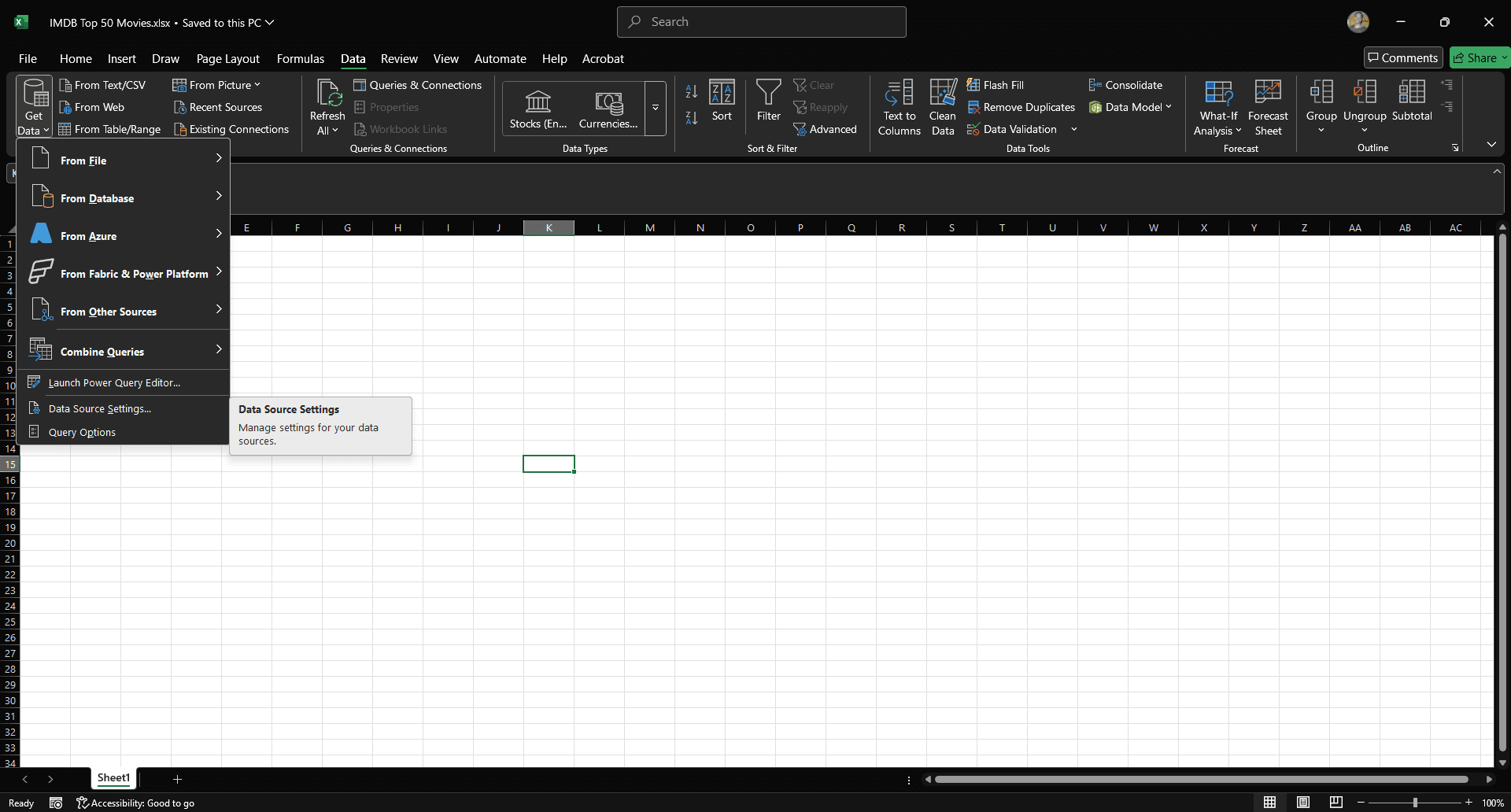
Task: Open Queries & Connections pane
Action: [x=417, y=85]
